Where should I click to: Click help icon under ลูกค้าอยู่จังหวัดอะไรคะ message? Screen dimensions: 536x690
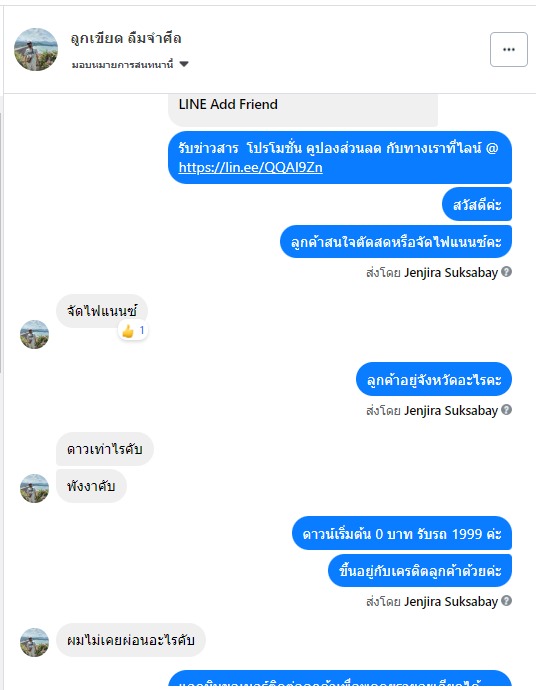507,410
